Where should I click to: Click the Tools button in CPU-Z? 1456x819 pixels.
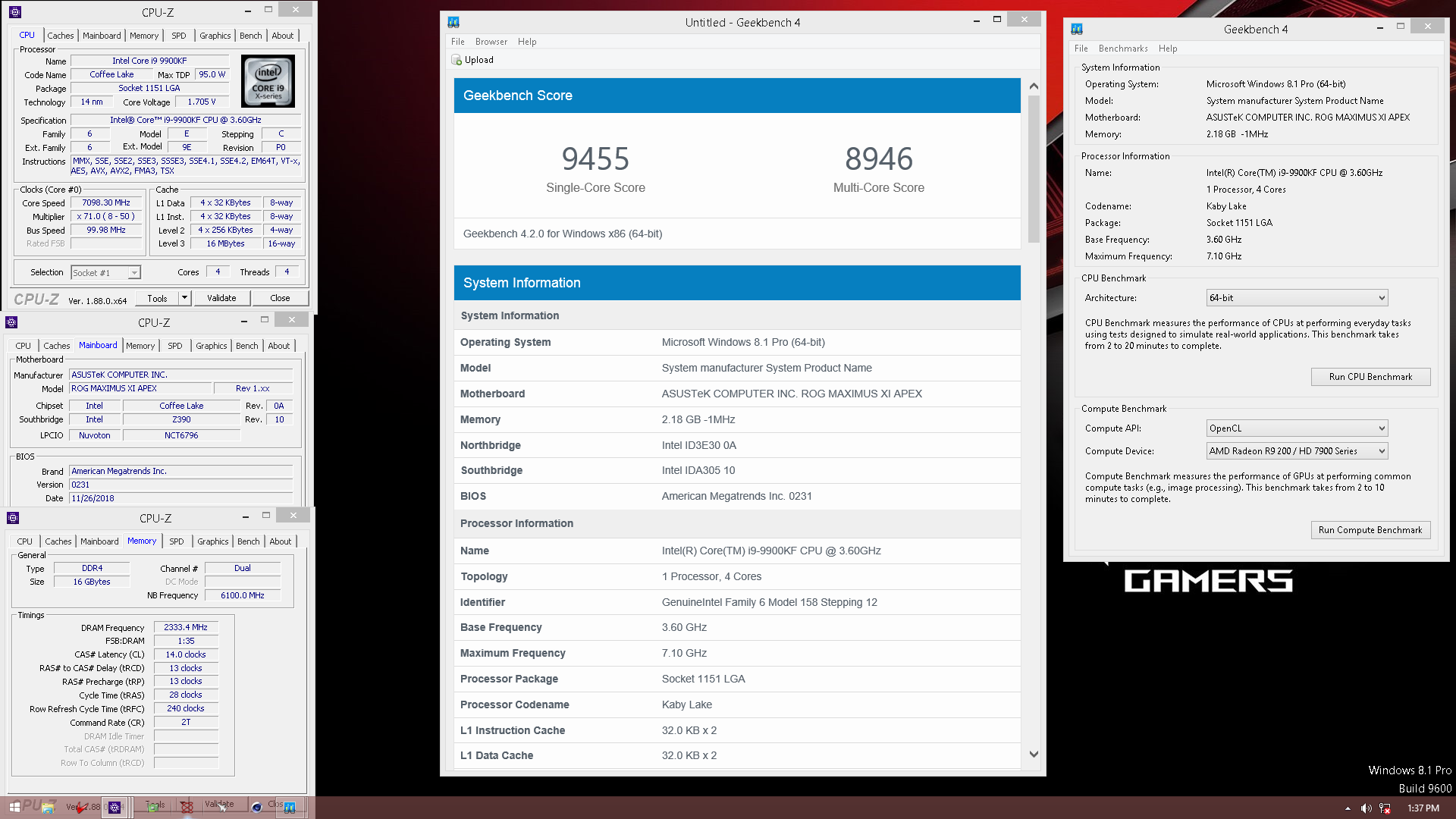pos(158,298)
